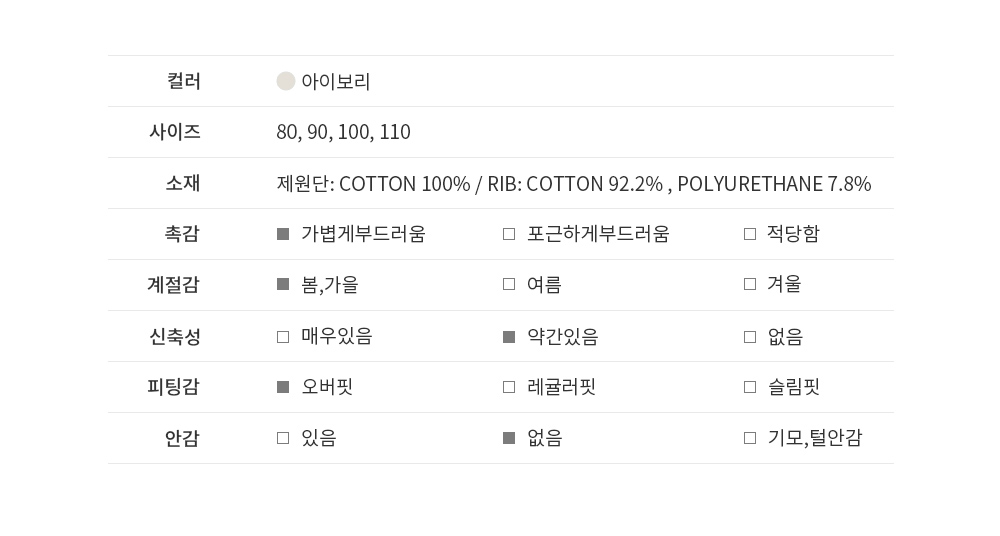Click the ivory color swatch circle

(x=286, y=81)
